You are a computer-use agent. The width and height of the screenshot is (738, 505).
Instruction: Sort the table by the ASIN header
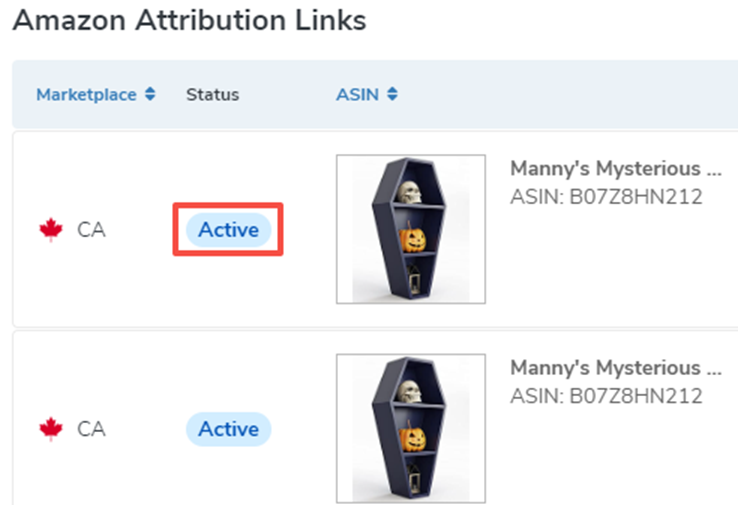[357, 95]
